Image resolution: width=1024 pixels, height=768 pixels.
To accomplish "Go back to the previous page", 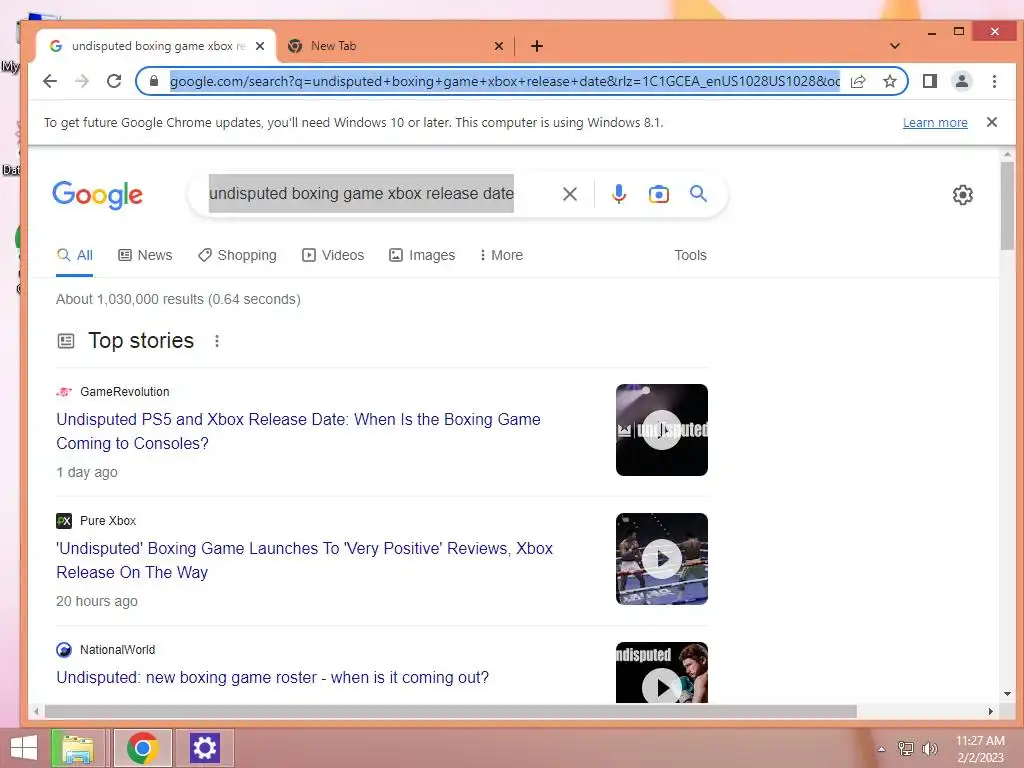I will tap(50, 81).
